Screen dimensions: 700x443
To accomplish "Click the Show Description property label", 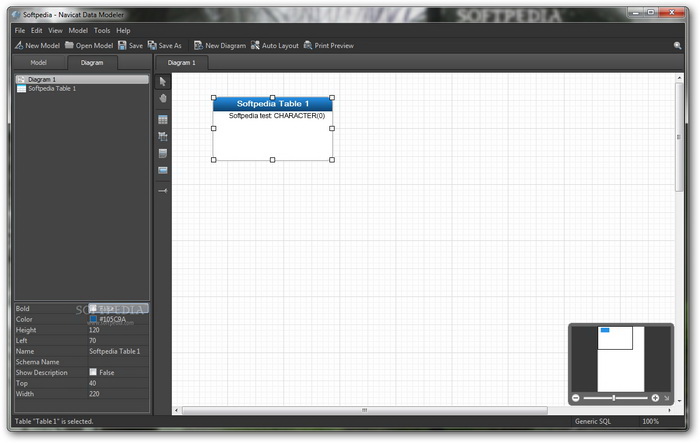I will pyautogui.click(x=42, y=372).
